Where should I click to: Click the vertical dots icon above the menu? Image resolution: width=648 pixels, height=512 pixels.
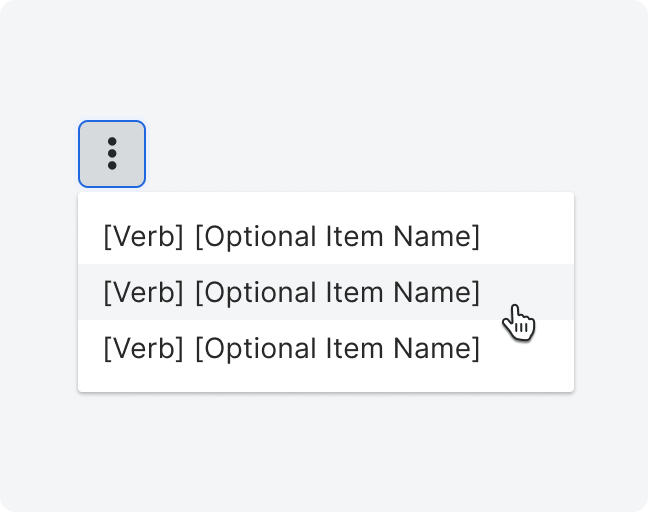coord(112,154)
